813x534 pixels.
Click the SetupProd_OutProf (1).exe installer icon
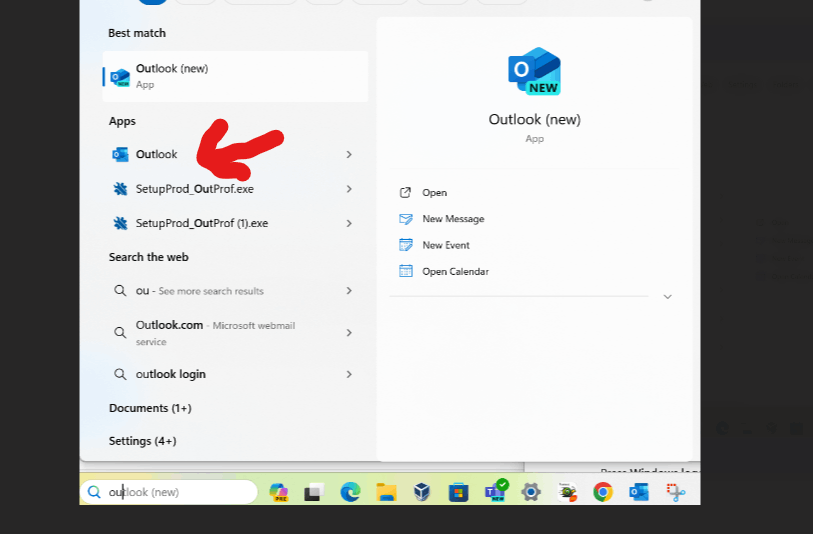pyautogui.click(x=120, y=223)
